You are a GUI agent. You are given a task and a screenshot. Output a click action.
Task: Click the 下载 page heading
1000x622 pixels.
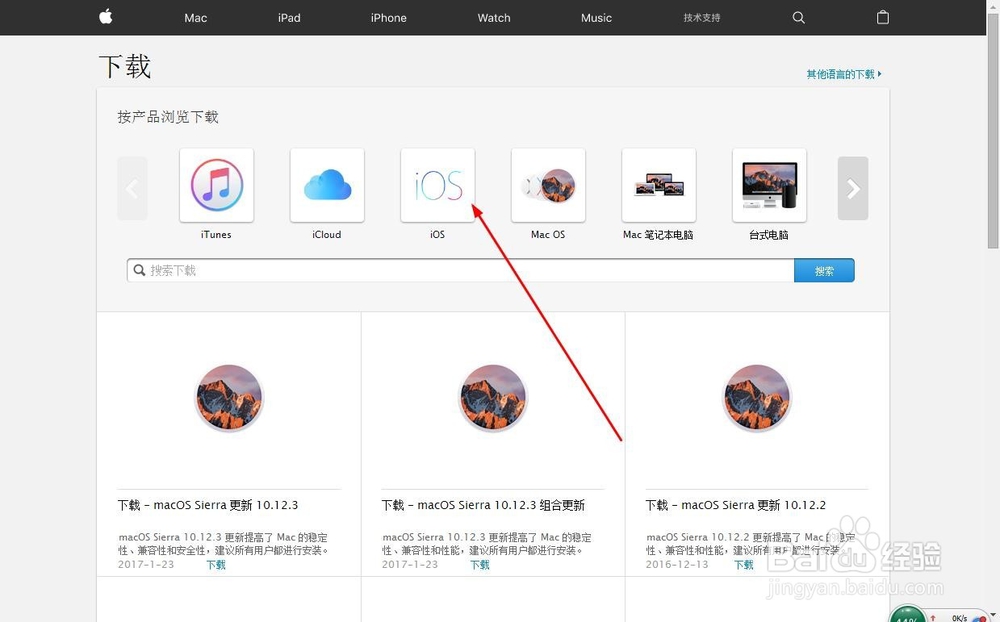125,66
